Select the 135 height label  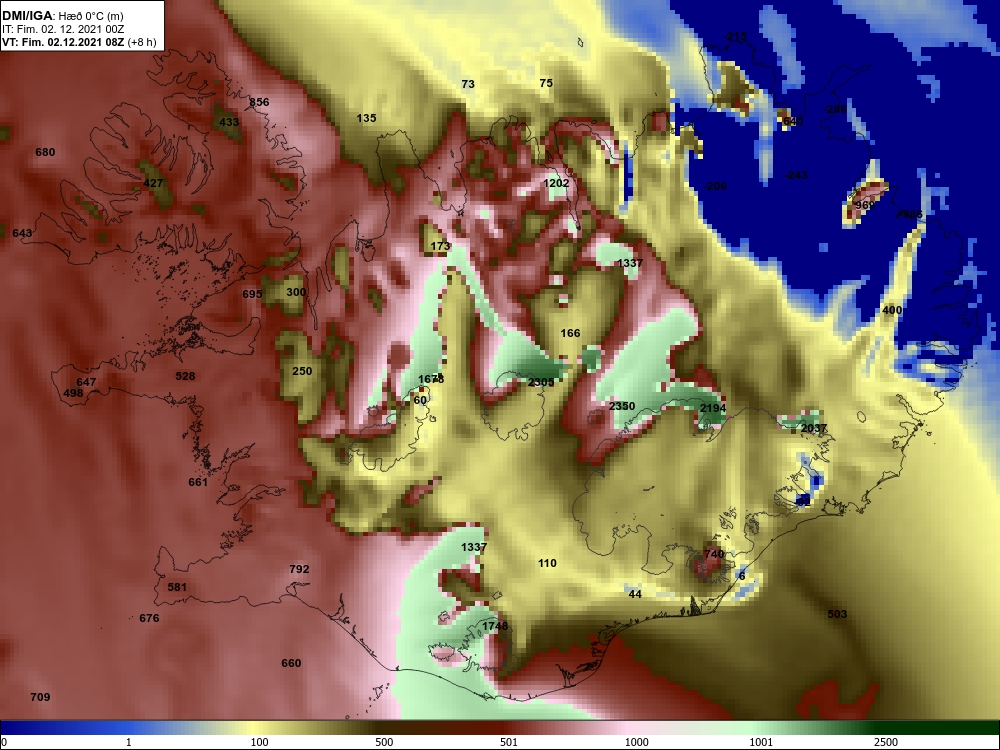[366, 118]
